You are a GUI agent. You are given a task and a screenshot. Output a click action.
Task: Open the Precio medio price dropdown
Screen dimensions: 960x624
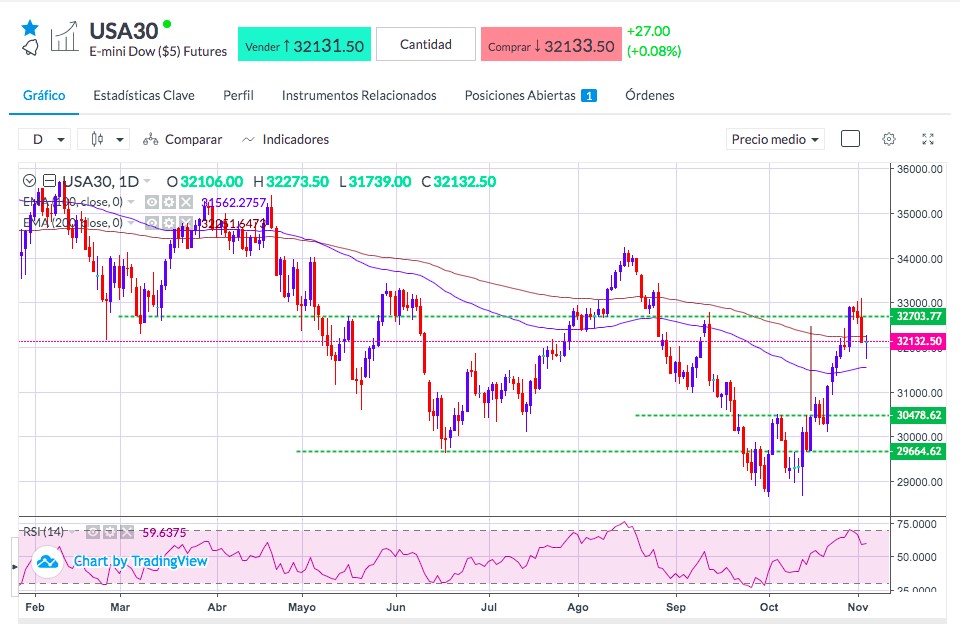(x=775, y=140)
